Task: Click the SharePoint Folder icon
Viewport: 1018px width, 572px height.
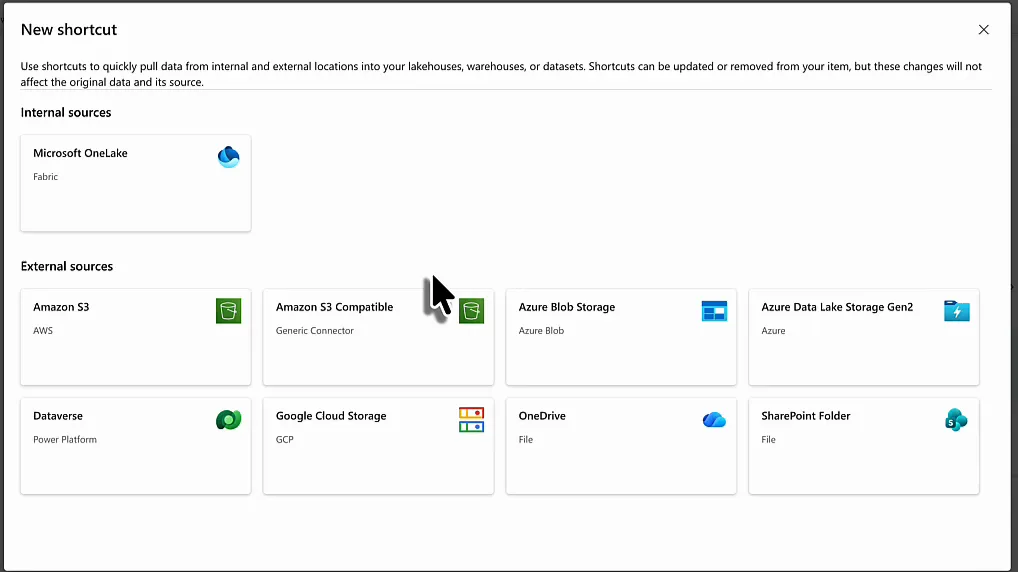Action: tap(956, 420)
